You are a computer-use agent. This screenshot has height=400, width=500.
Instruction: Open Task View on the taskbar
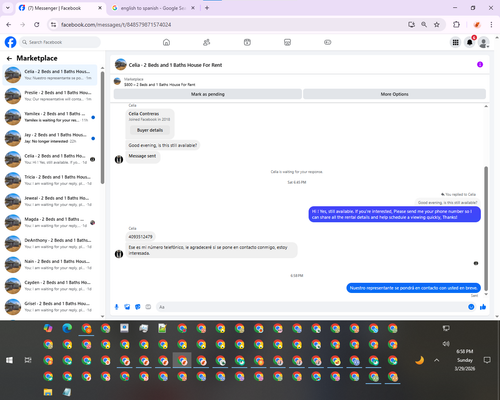tap(28, 360)
